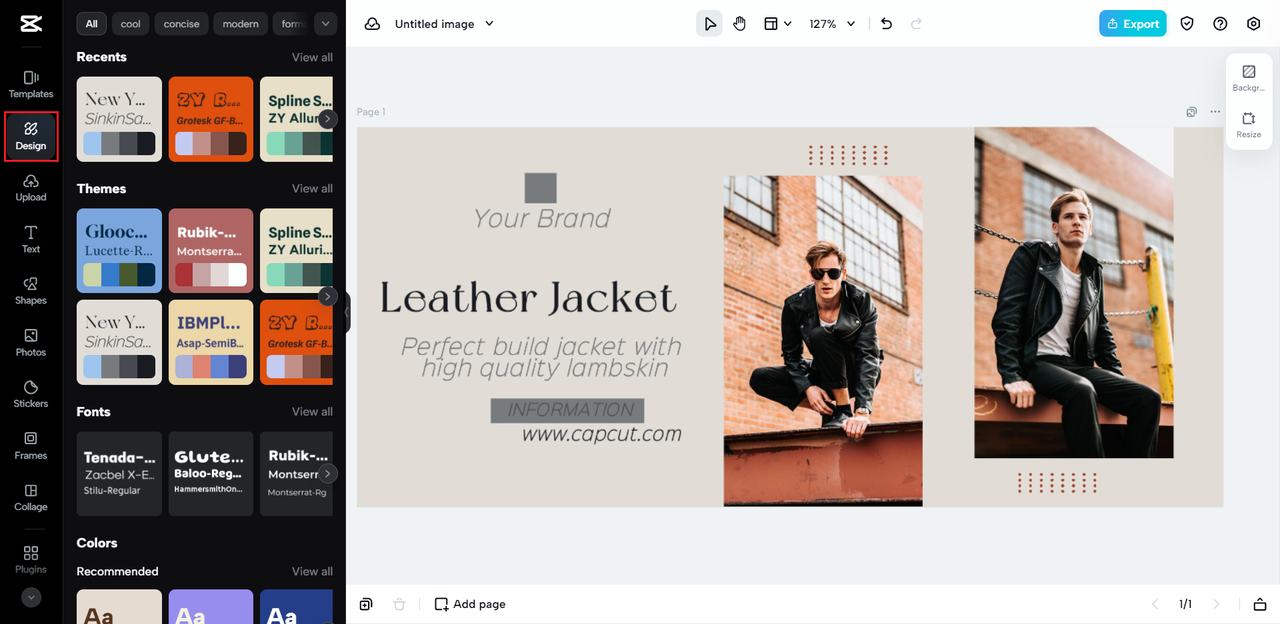This screenshot has width=1280, height=624.
Task: Pick the purple Aa color palette
Action: 211,607
